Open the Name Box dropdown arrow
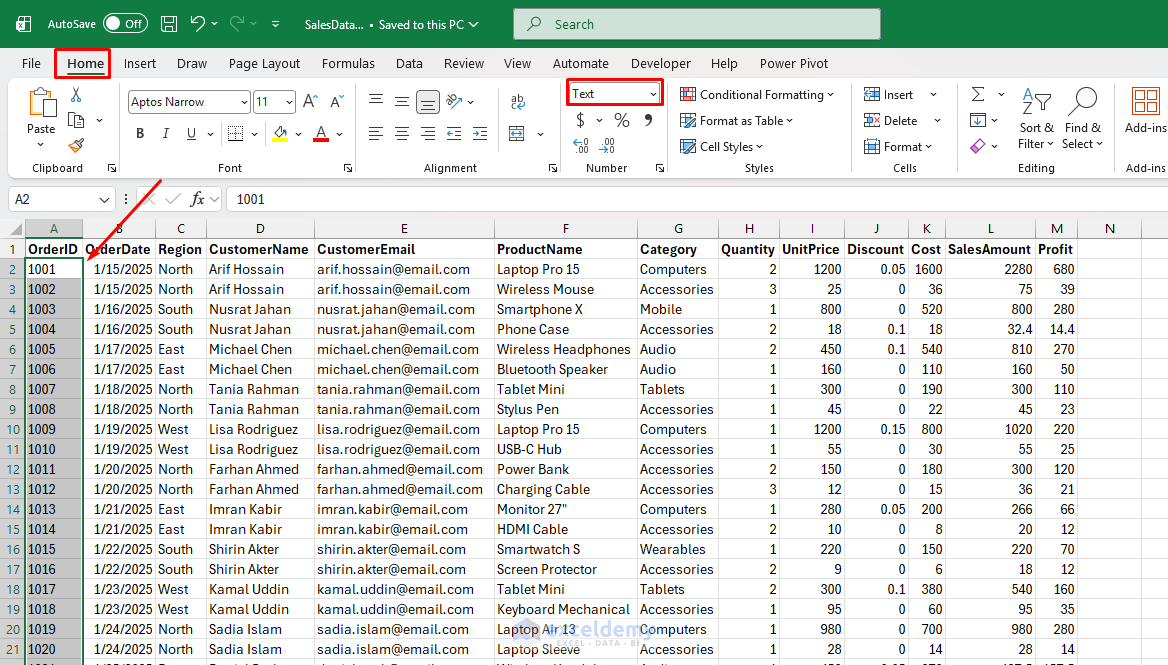 [104, 200]
